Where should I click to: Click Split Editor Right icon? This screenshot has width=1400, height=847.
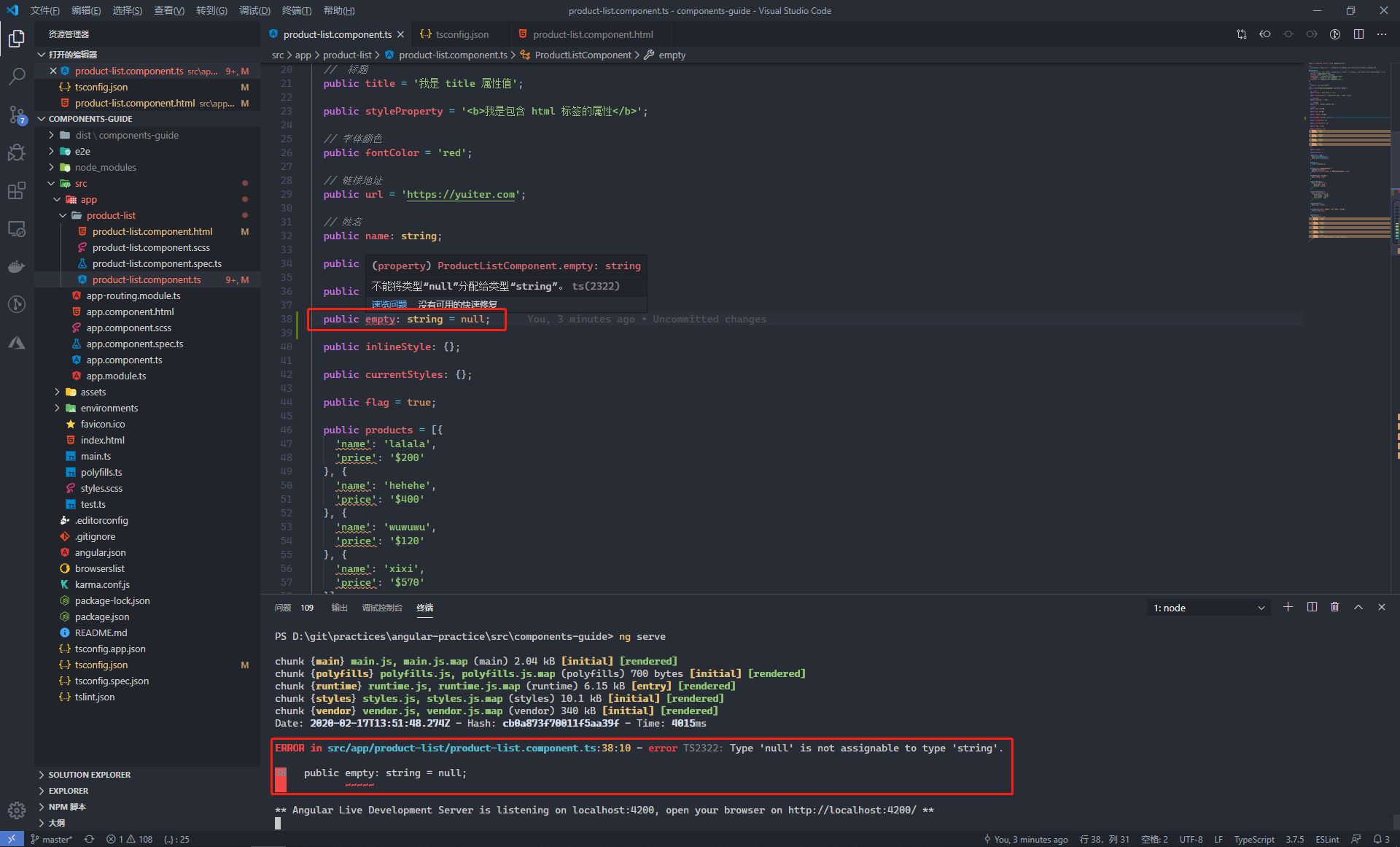point(1358,34)
